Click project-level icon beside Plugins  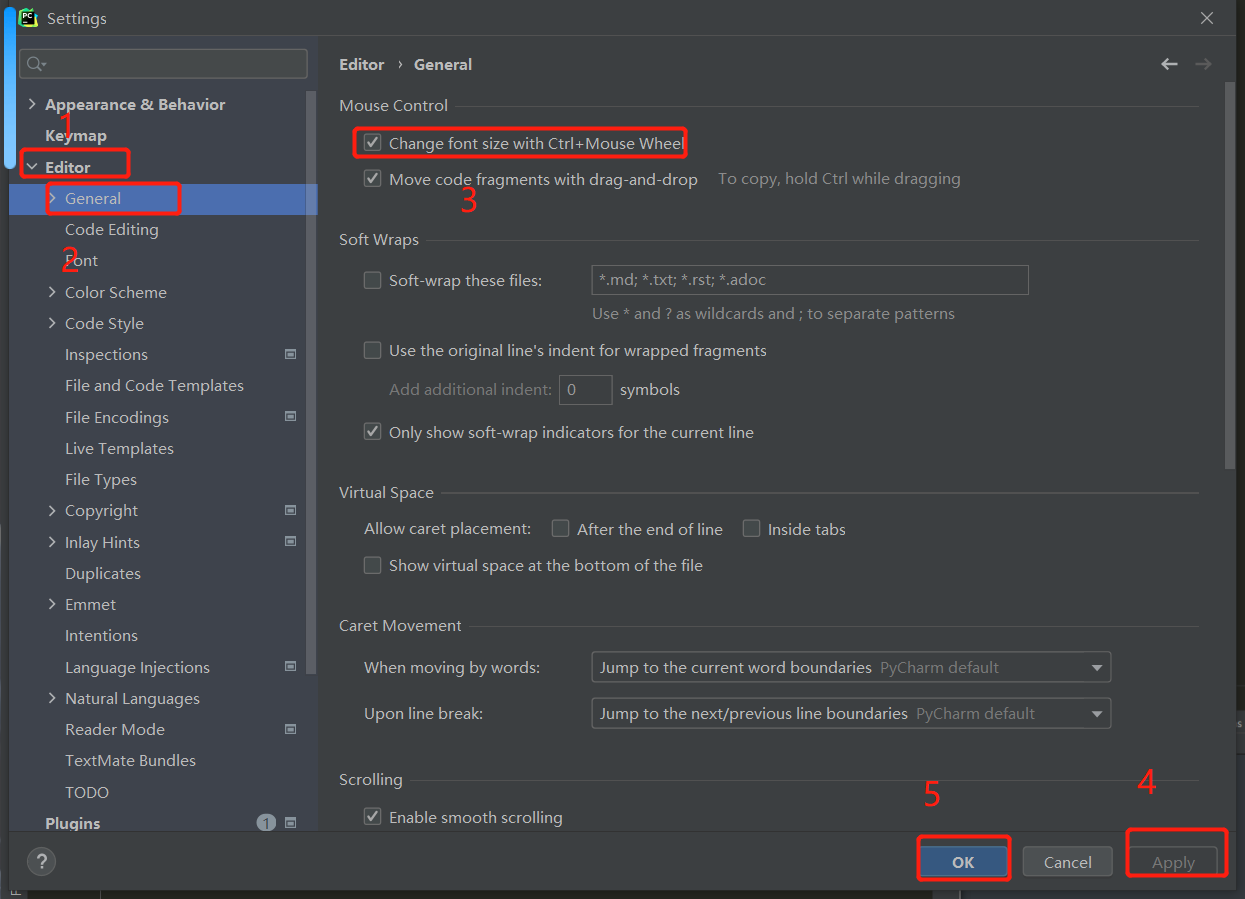tap(290, 823)
